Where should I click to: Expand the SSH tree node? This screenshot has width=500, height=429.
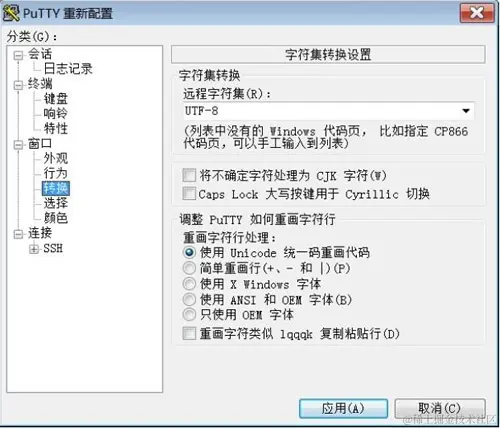click(x=34, y=249)
